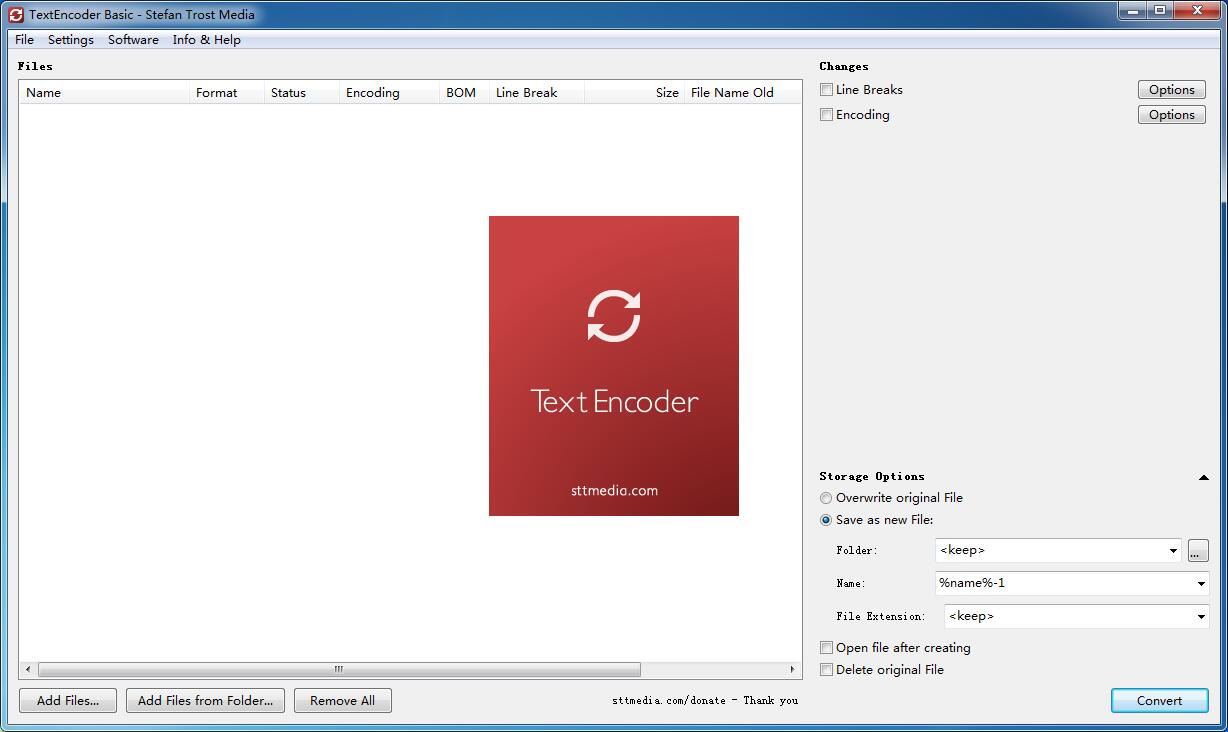Viewport: 1228px width, 732px height.
Task: Check Open file after creating
Action: coord(826,648)
